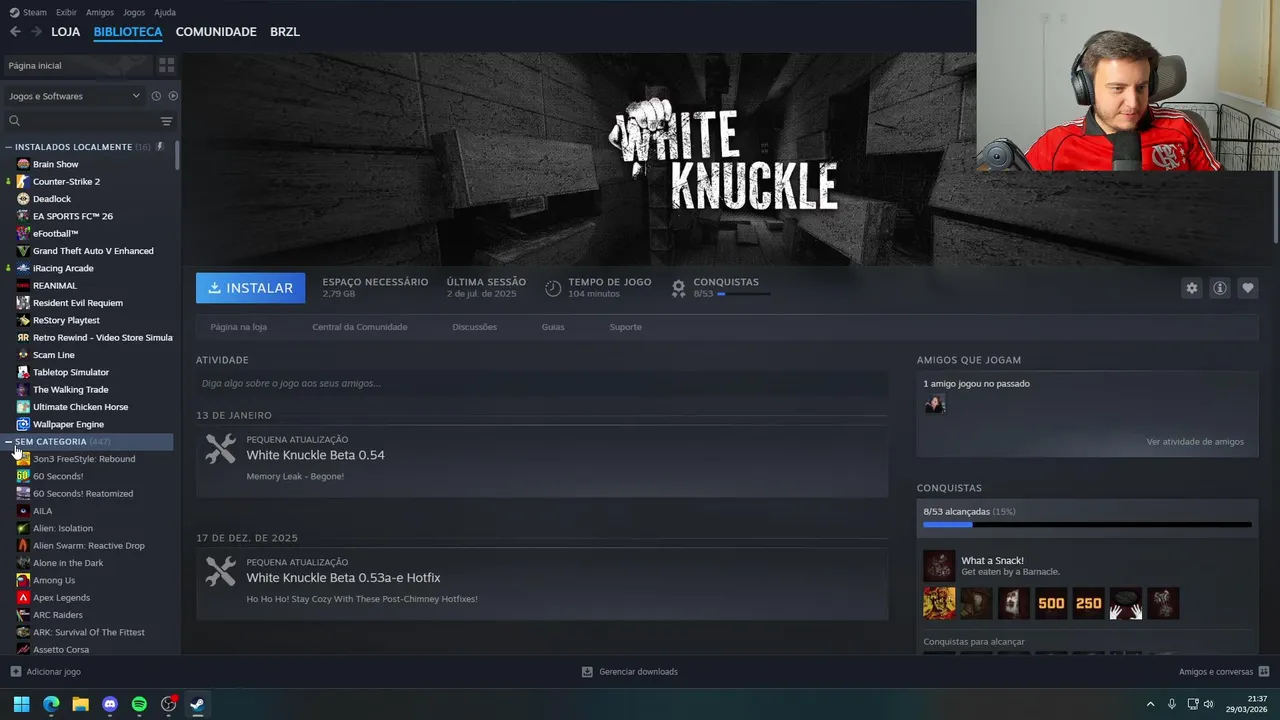This screenshot has height=720, width=1280.
Task: Go back with the left arrow
Action: [15, 32]
